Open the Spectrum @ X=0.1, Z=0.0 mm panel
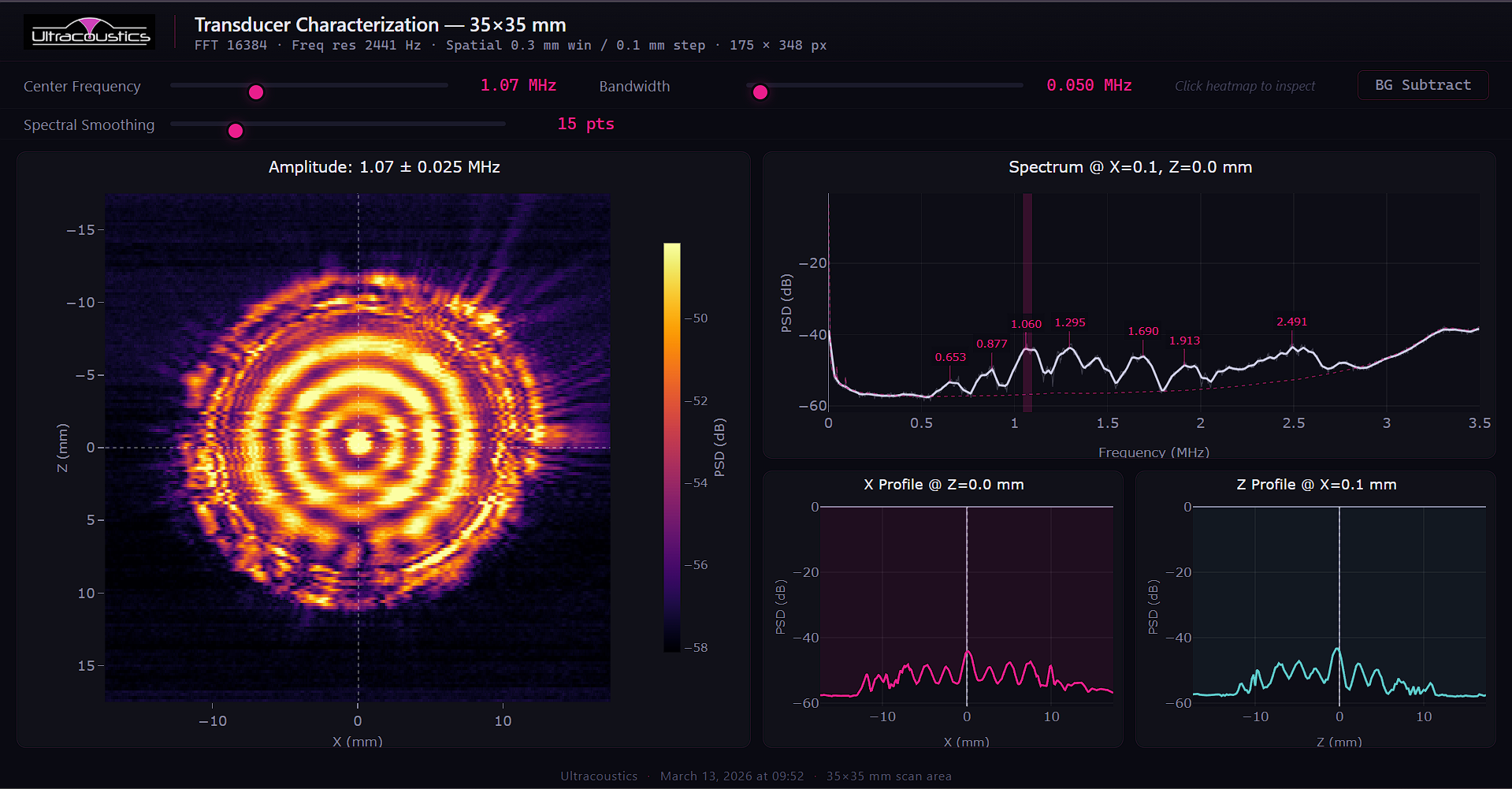This screenshot has width=1512, height=789. (1130, 166)
